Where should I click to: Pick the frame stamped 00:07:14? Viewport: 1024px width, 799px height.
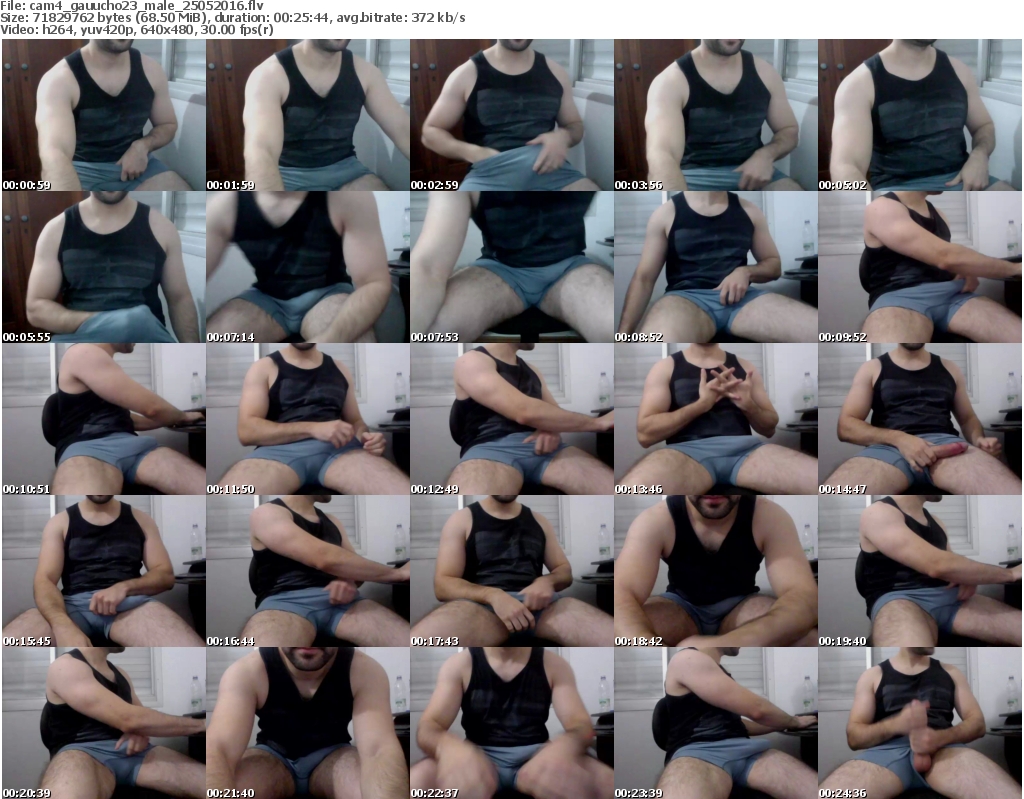(x=308, y=267)
